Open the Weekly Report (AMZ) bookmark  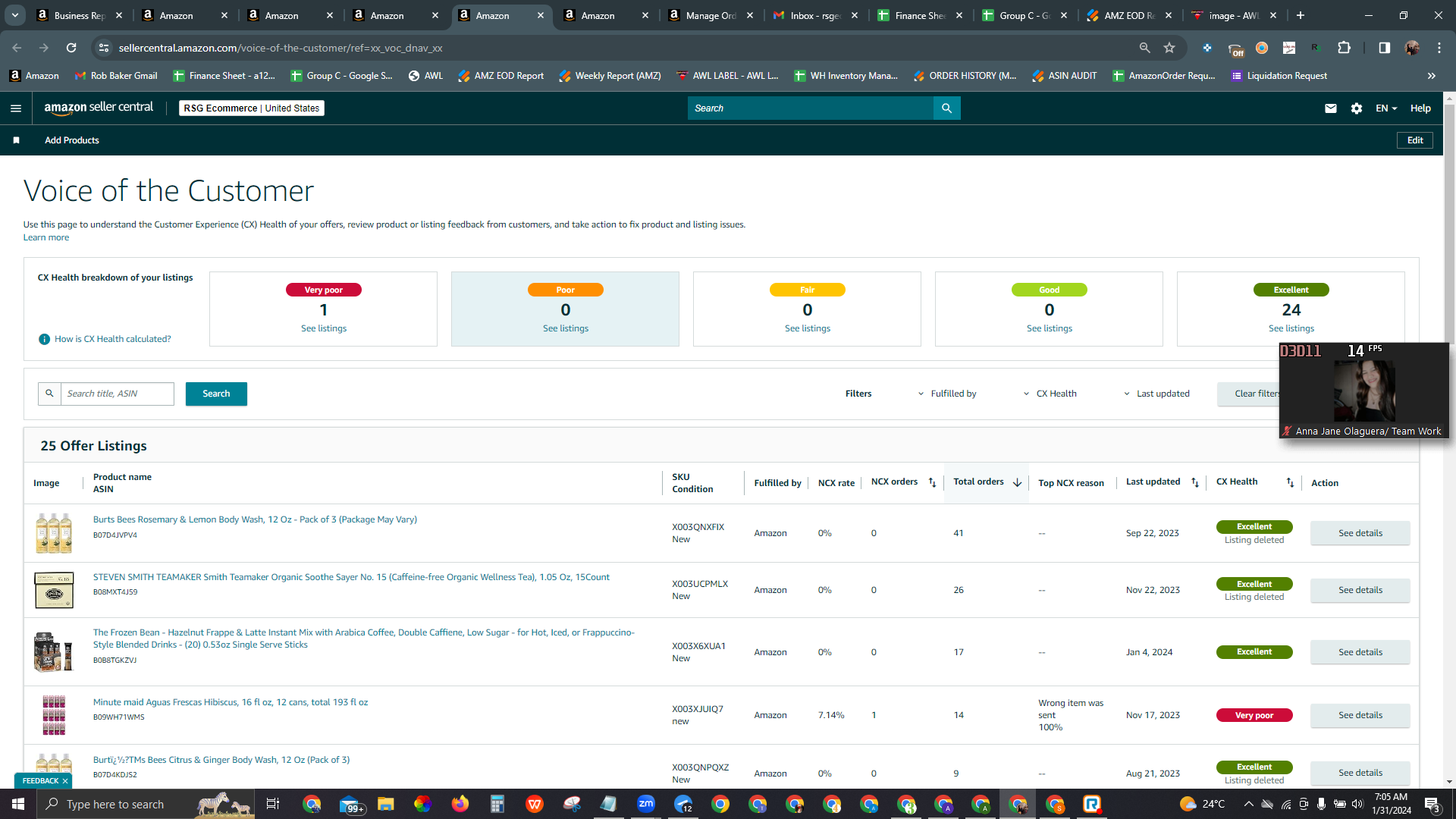click(x=610, y=76)
